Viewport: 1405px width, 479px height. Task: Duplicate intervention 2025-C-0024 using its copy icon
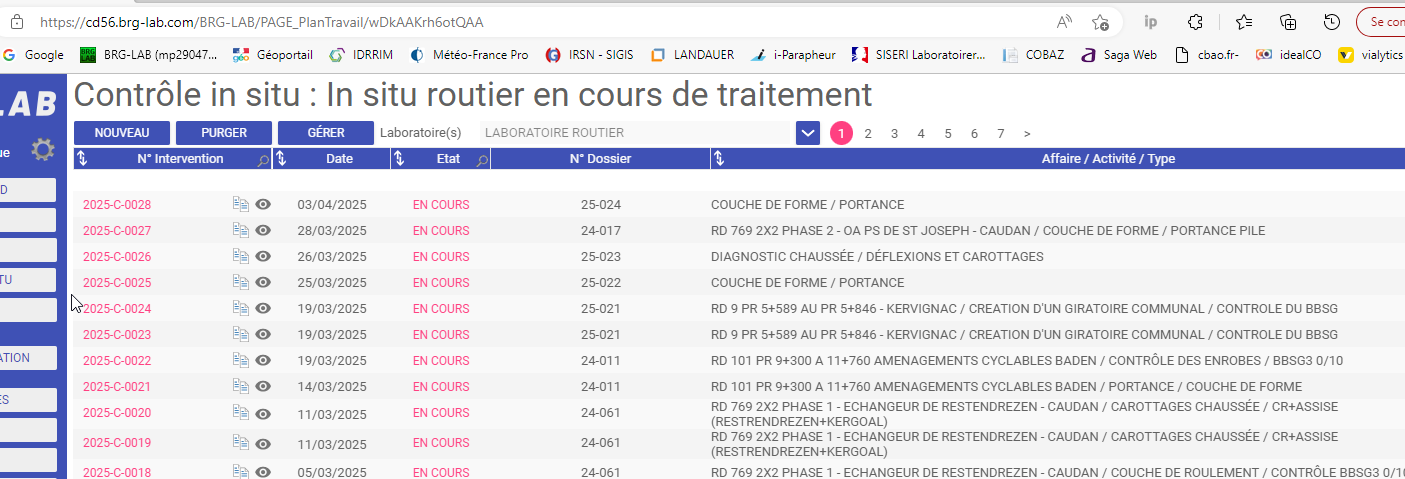point(240,308)
